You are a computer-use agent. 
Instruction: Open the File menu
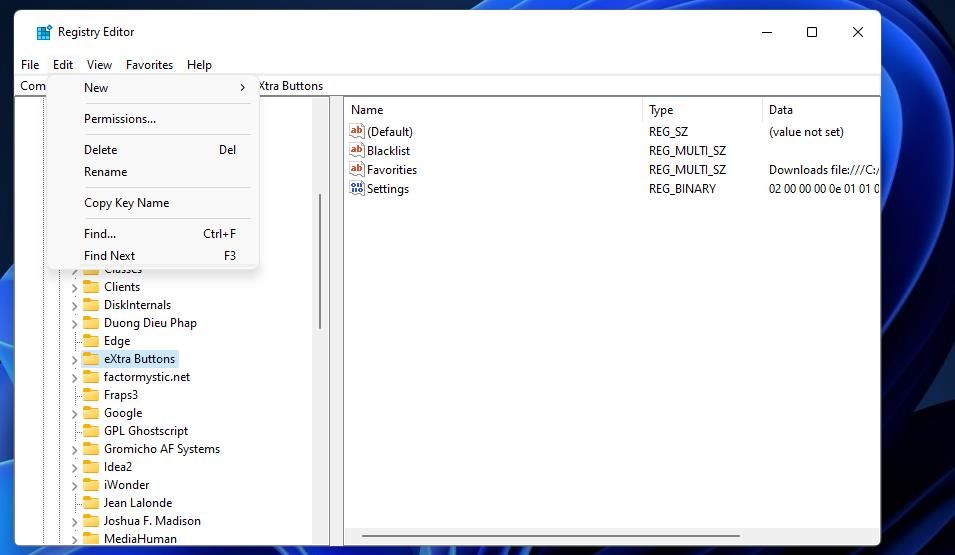[30, 65]
